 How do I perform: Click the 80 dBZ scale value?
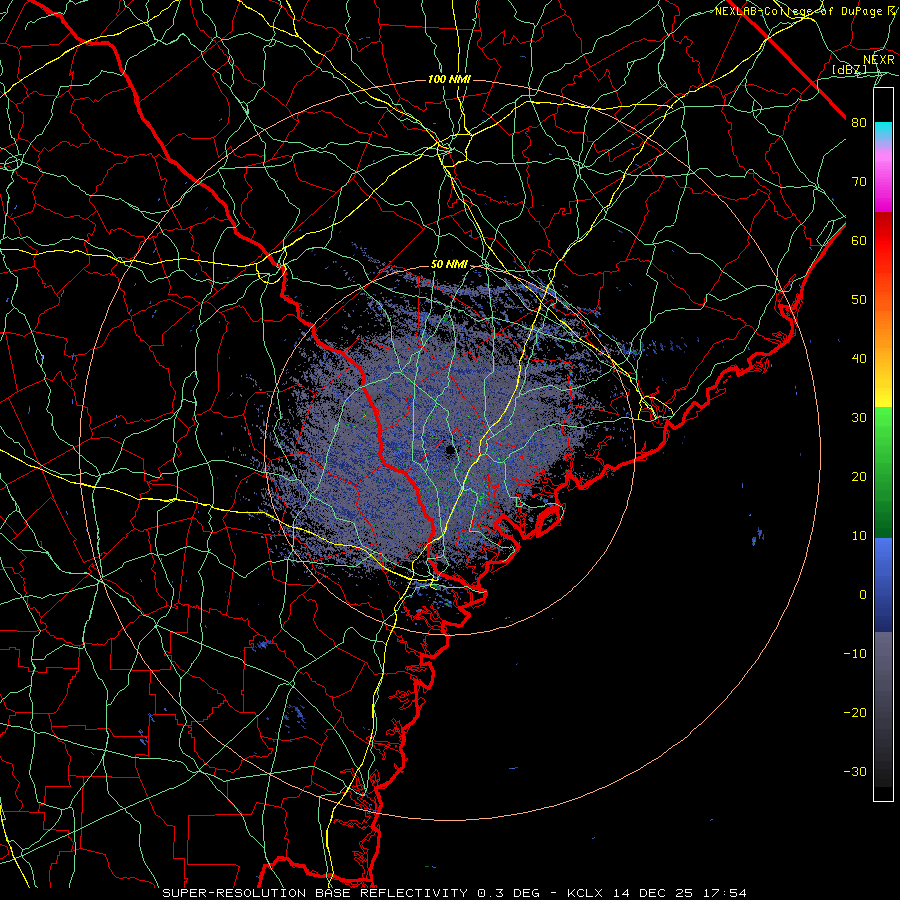pyautogui.click(x=859, y=123)
